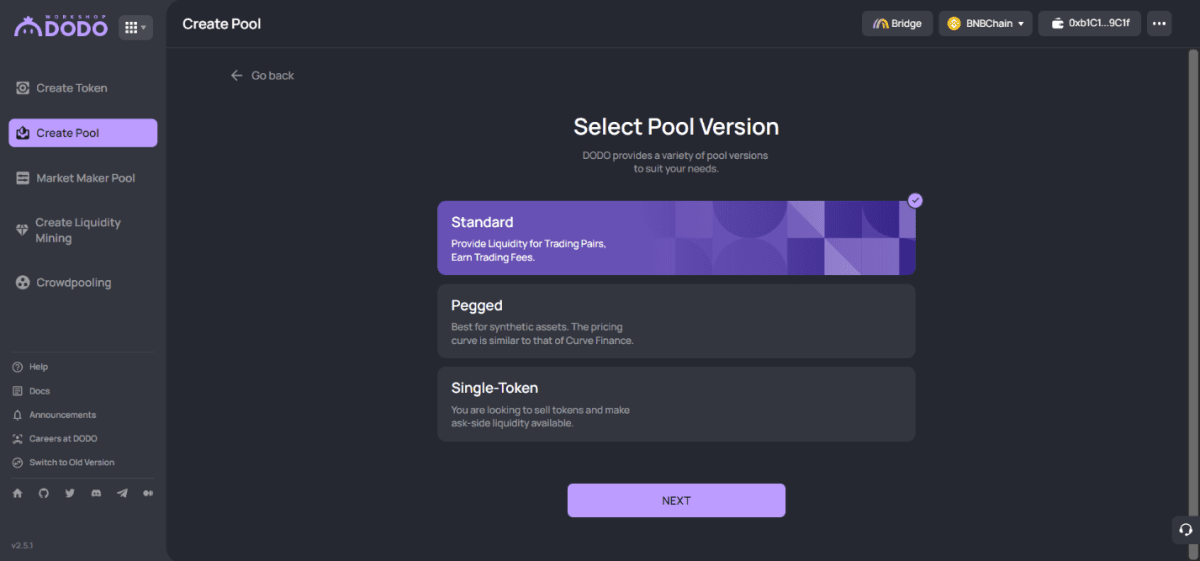Open Create Token in sidebar

click(x=71, y=88)
